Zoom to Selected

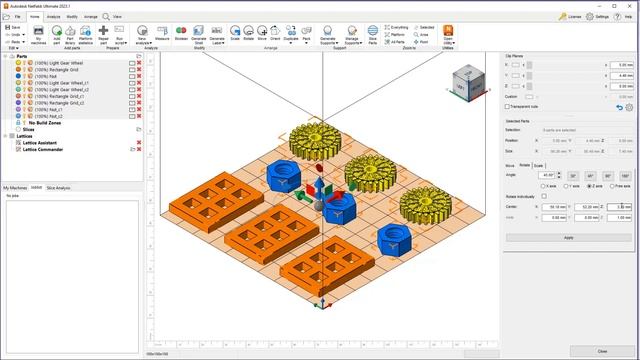pos(424,27)
